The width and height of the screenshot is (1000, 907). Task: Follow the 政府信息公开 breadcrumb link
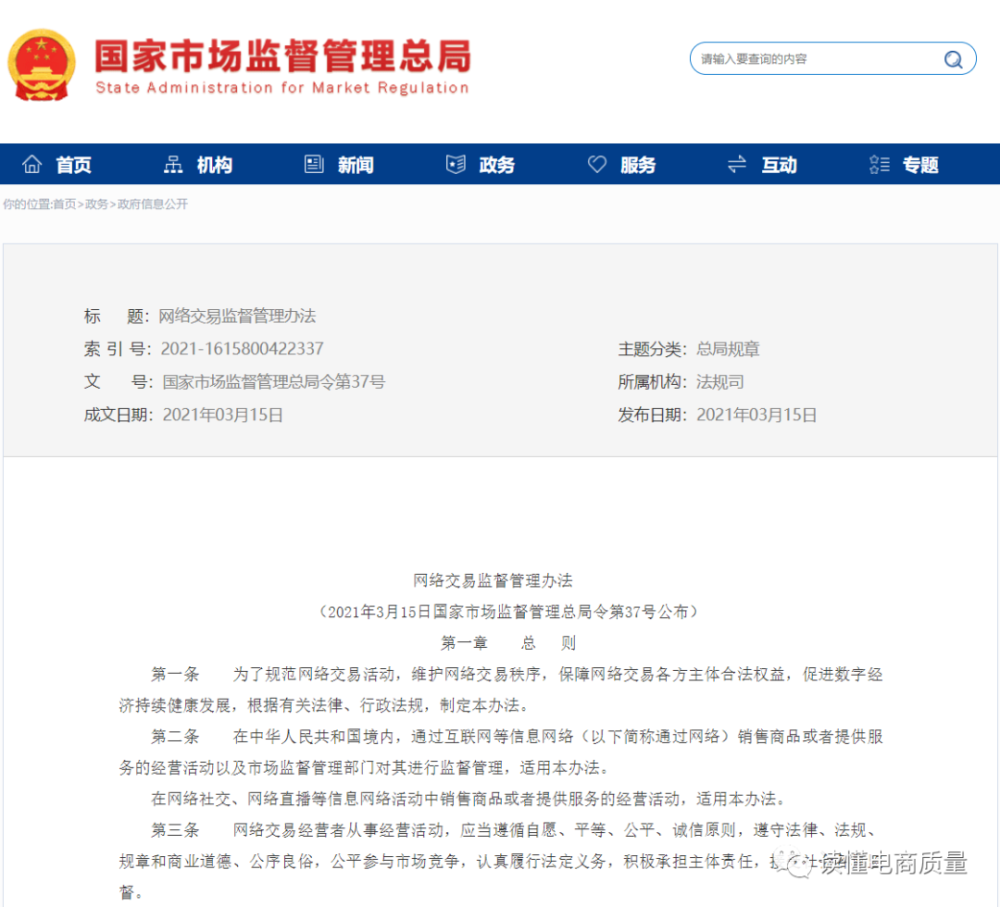[x=152, y=204]
